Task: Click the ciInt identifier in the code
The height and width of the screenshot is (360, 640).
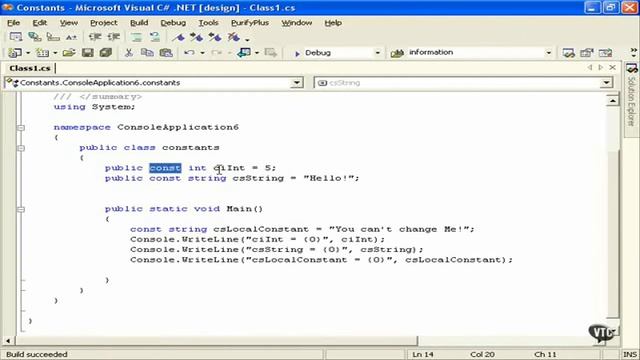Action: coord(229,168)
